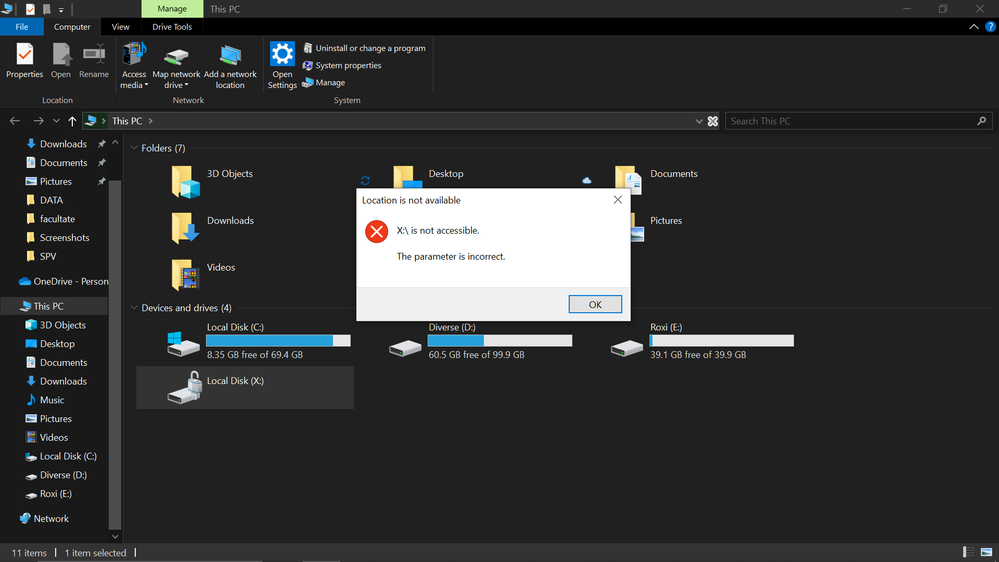This screenshot has width=999, height=562.
Task: Select Network in navigation pane
Action: click(51, 519)
